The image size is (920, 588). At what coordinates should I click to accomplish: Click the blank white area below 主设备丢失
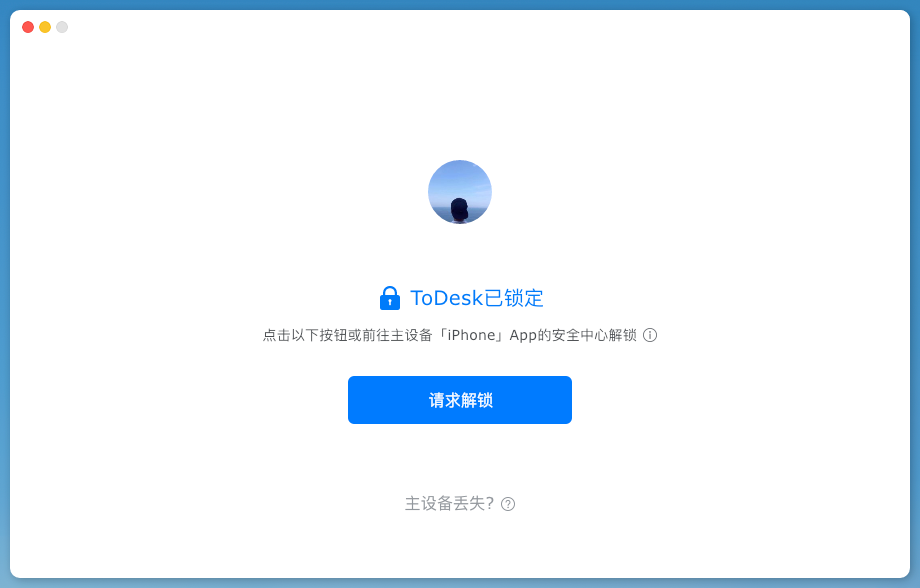click(460, 546)
